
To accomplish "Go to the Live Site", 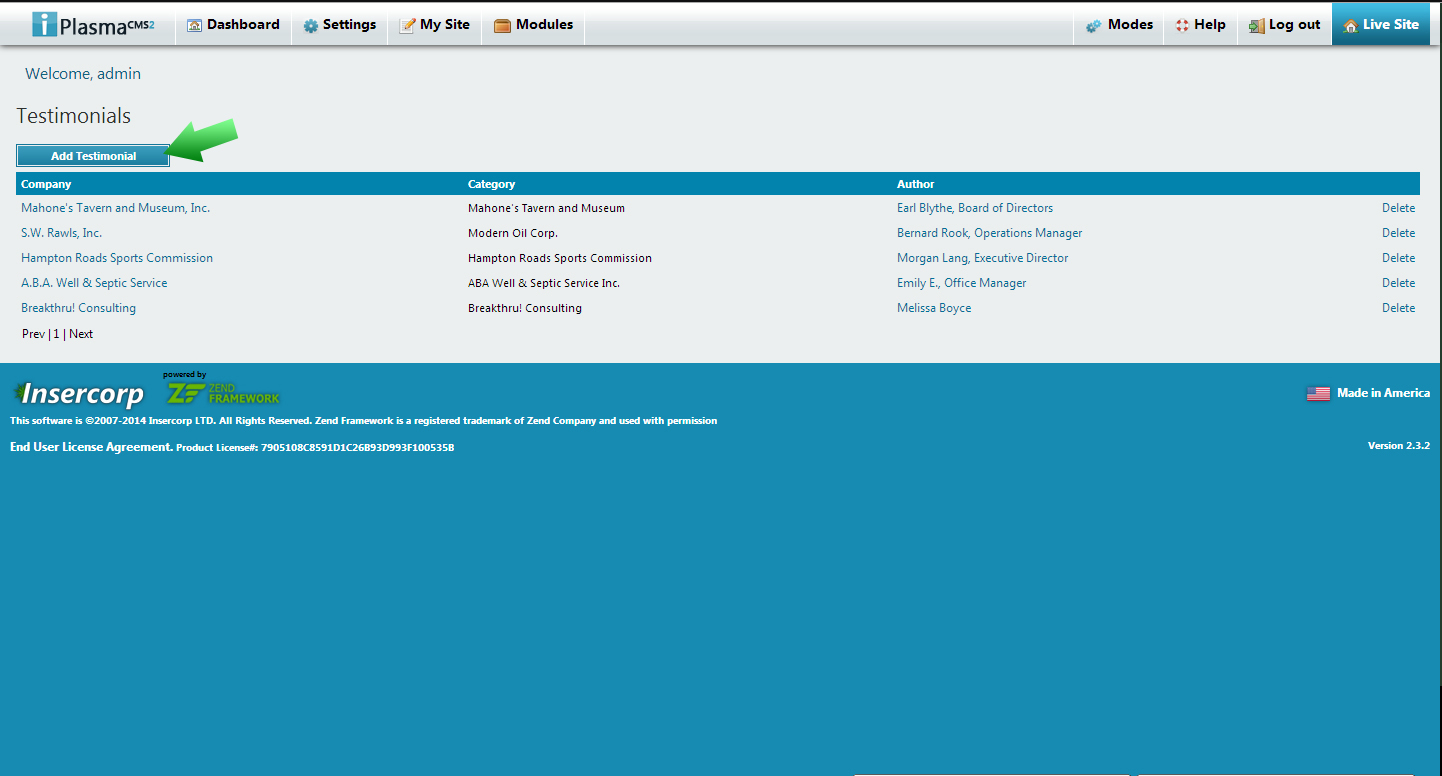I will pos(1381,24).
